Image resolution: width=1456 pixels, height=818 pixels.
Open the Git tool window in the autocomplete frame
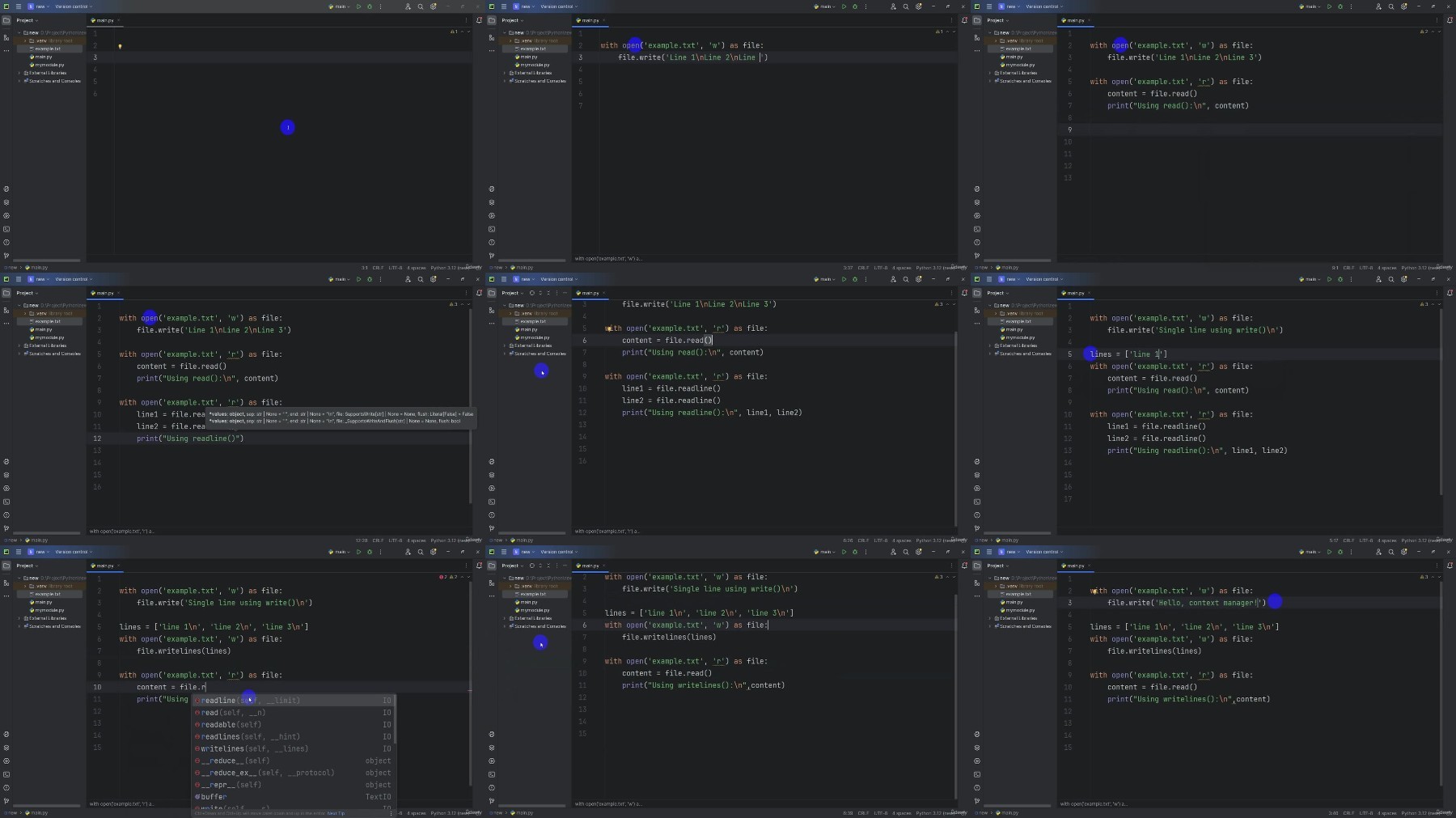pyautogui.click(x=6, y=801)
